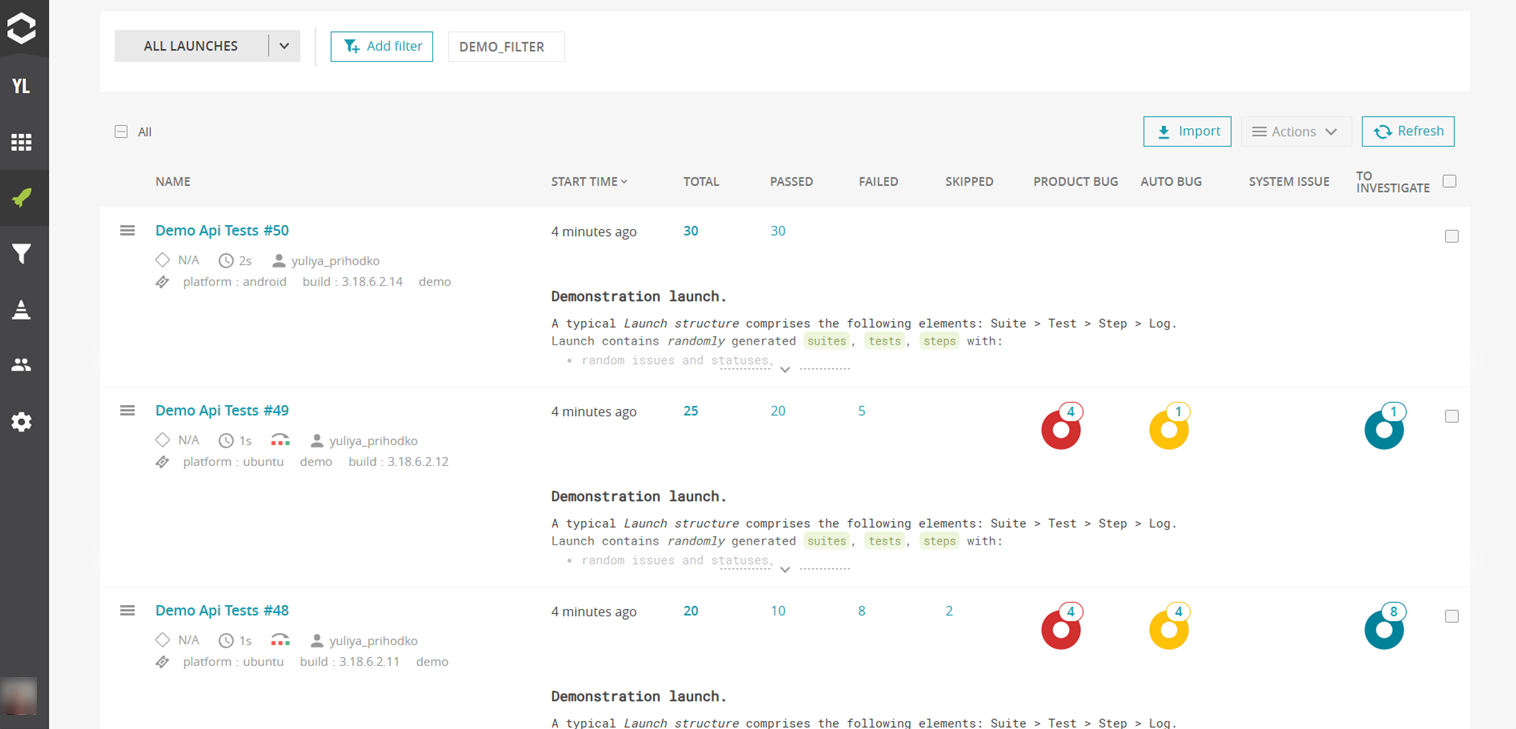Open the Dashboards grid icon

21,142
